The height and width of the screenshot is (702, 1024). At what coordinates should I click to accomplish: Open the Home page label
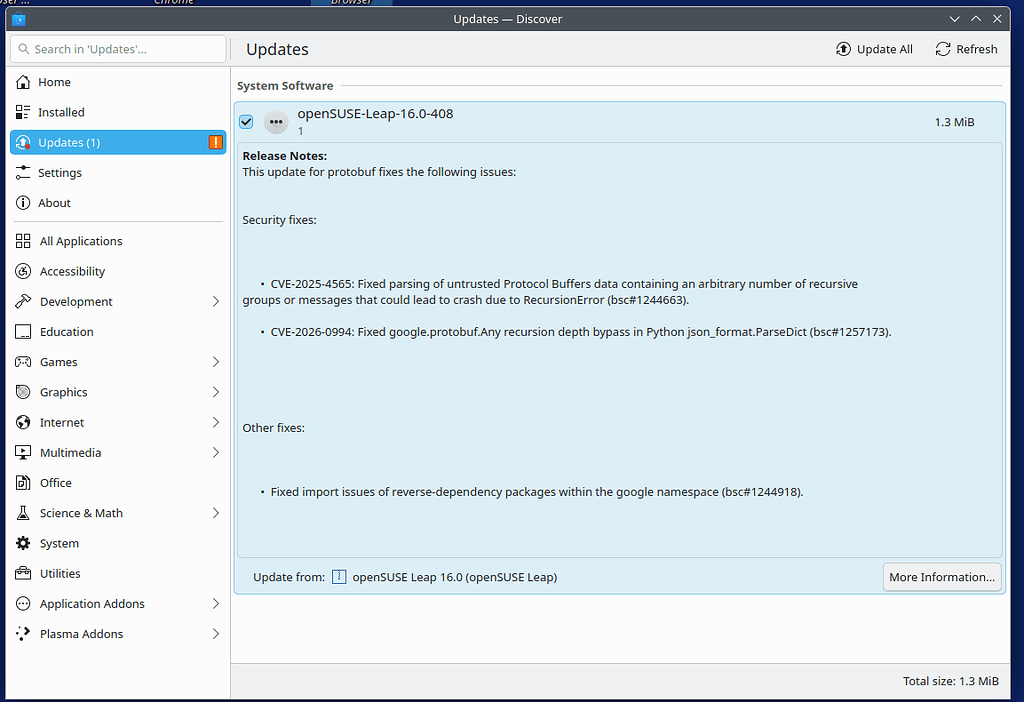click(x=54, y=82)
